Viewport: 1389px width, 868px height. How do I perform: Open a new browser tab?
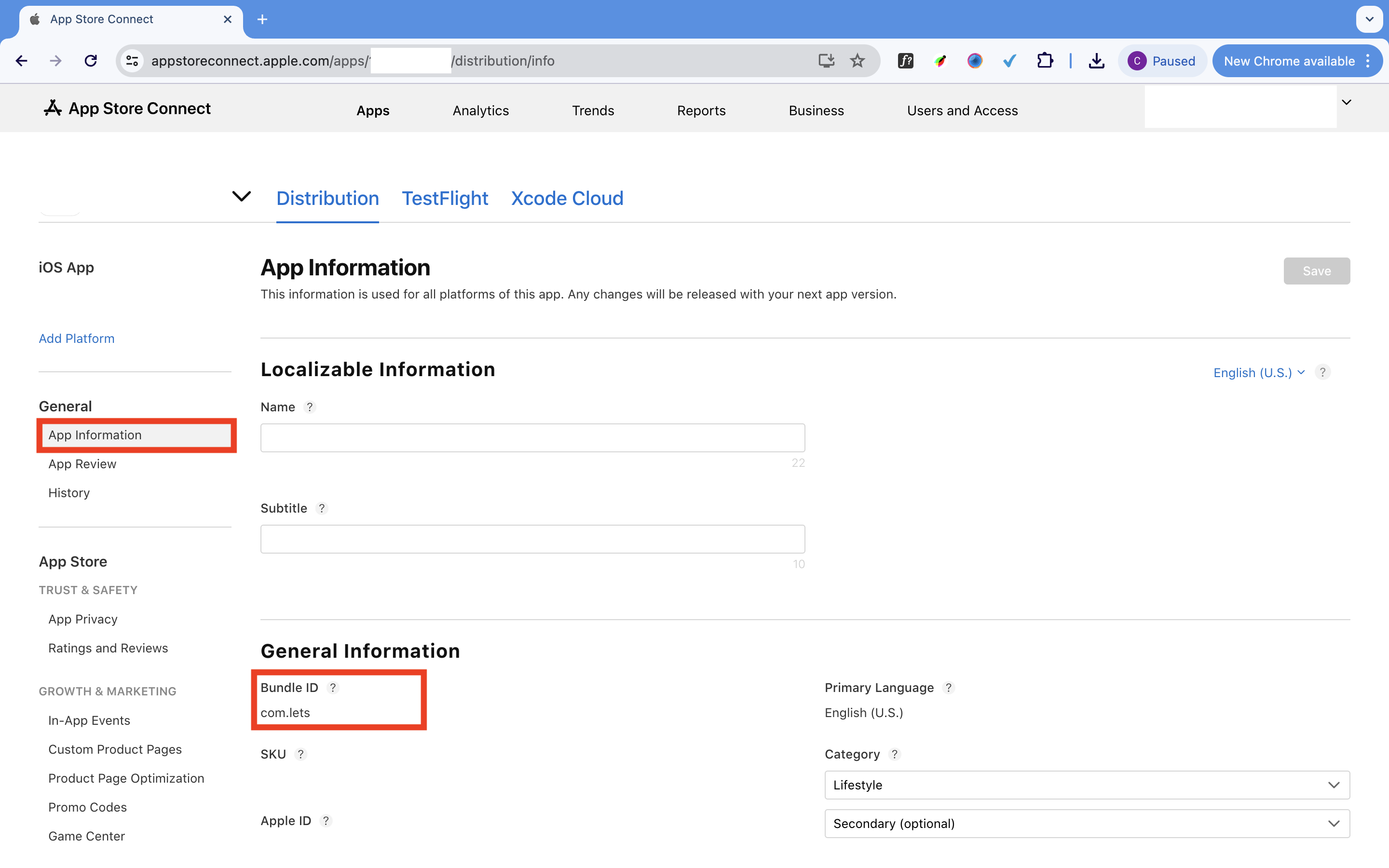262,19
